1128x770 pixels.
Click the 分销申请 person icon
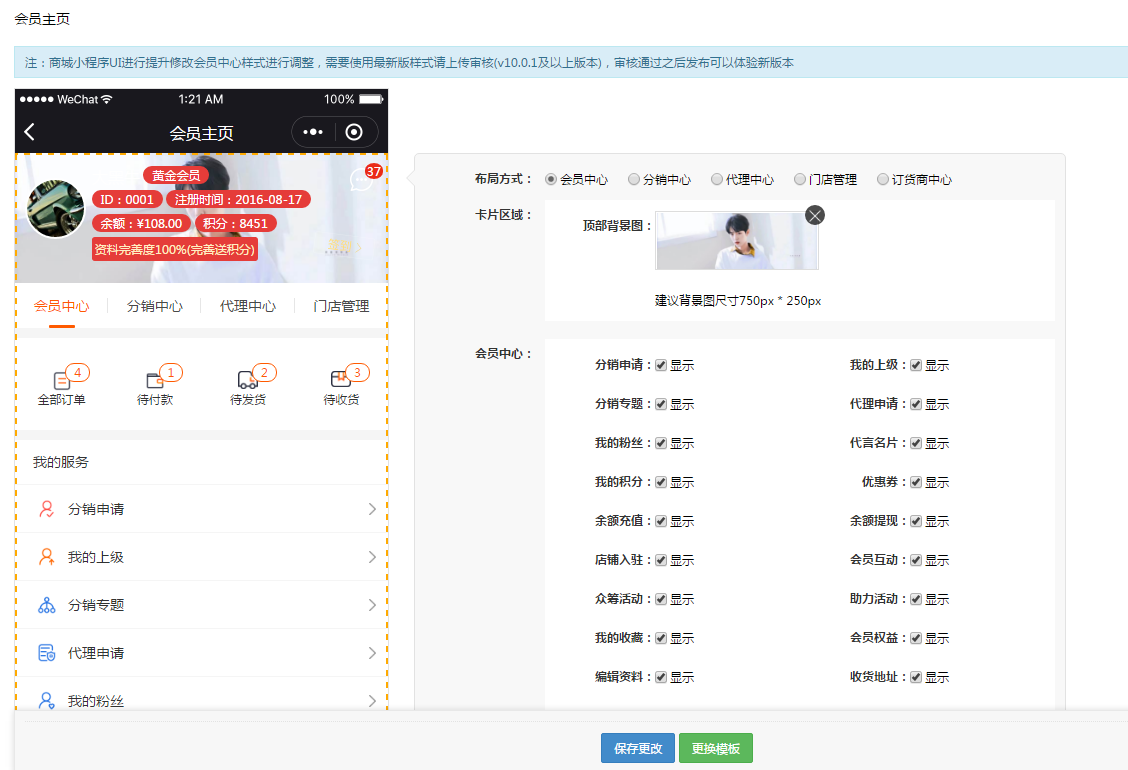47,509
